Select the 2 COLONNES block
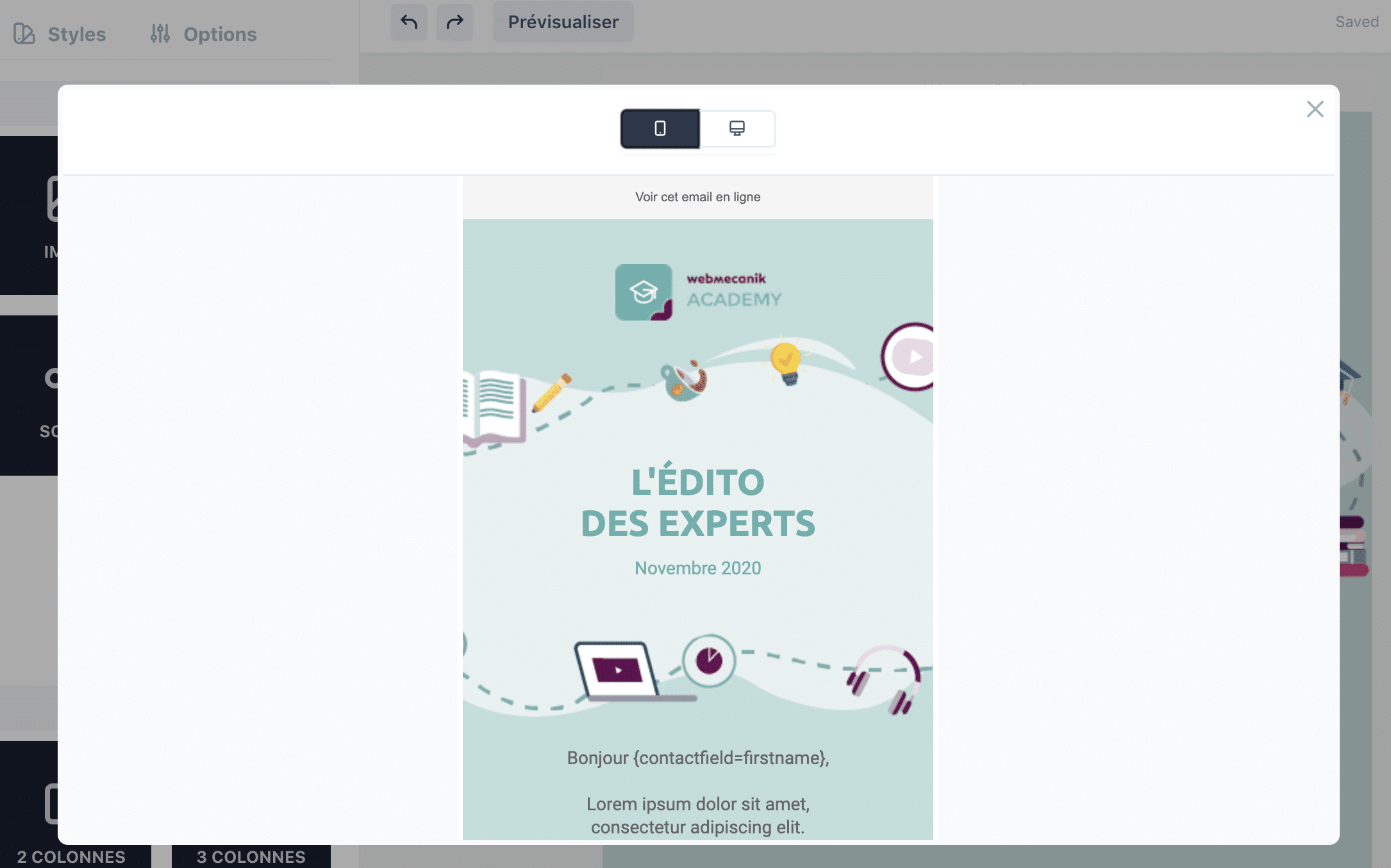This screenshot has height=868, width=1391. pos(71,856)
